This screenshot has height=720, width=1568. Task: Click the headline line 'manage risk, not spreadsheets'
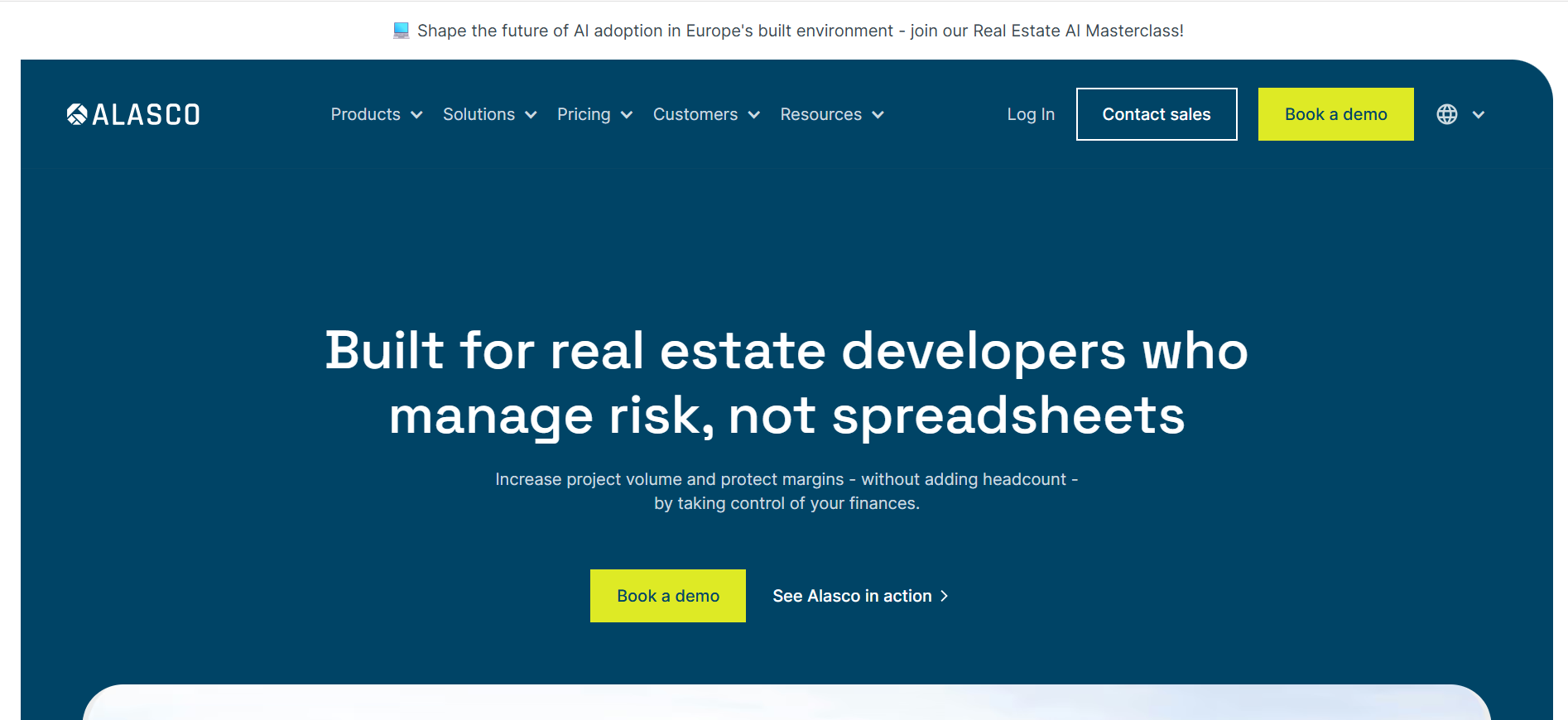pos(786,415)
